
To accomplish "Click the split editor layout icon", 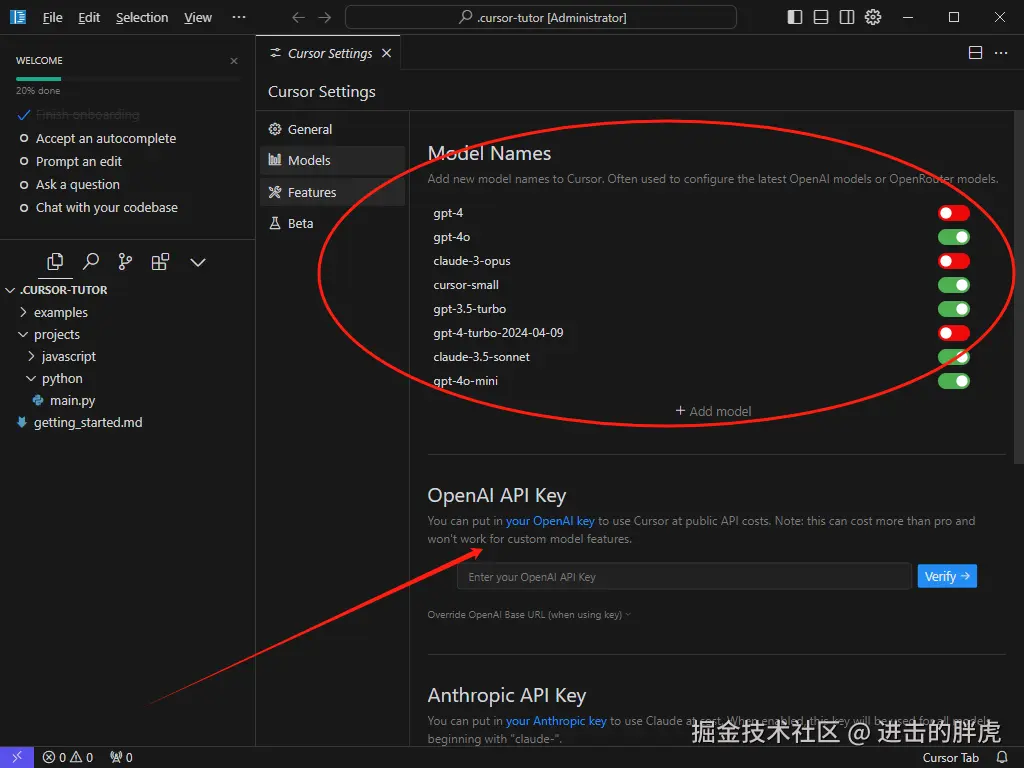I will 975,53.
